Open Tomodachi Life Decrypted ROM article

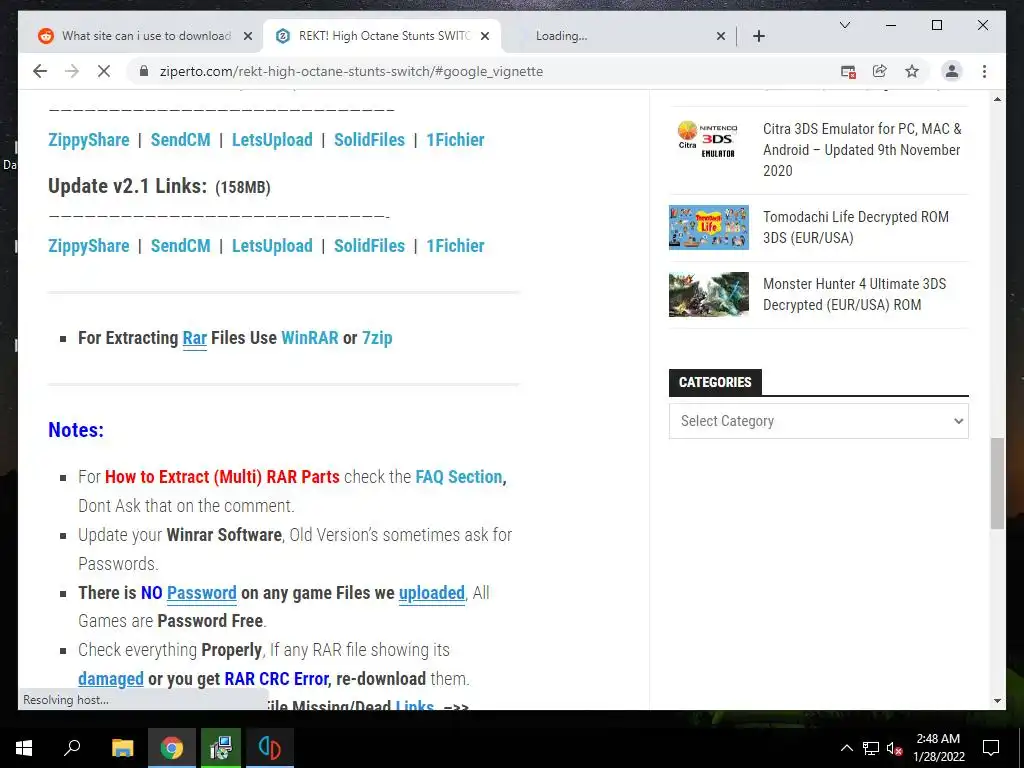point(856,227)
